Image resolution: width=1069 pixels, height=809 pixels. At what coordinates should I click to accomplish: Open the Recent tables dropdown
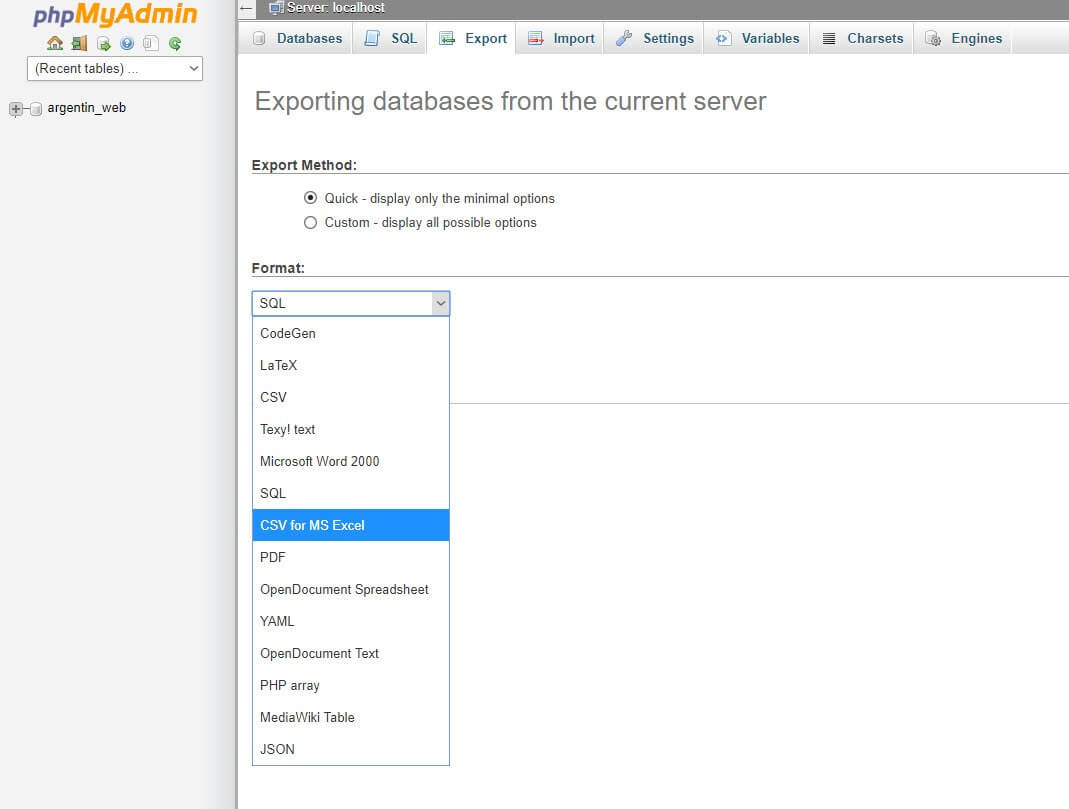click(115, 68)
